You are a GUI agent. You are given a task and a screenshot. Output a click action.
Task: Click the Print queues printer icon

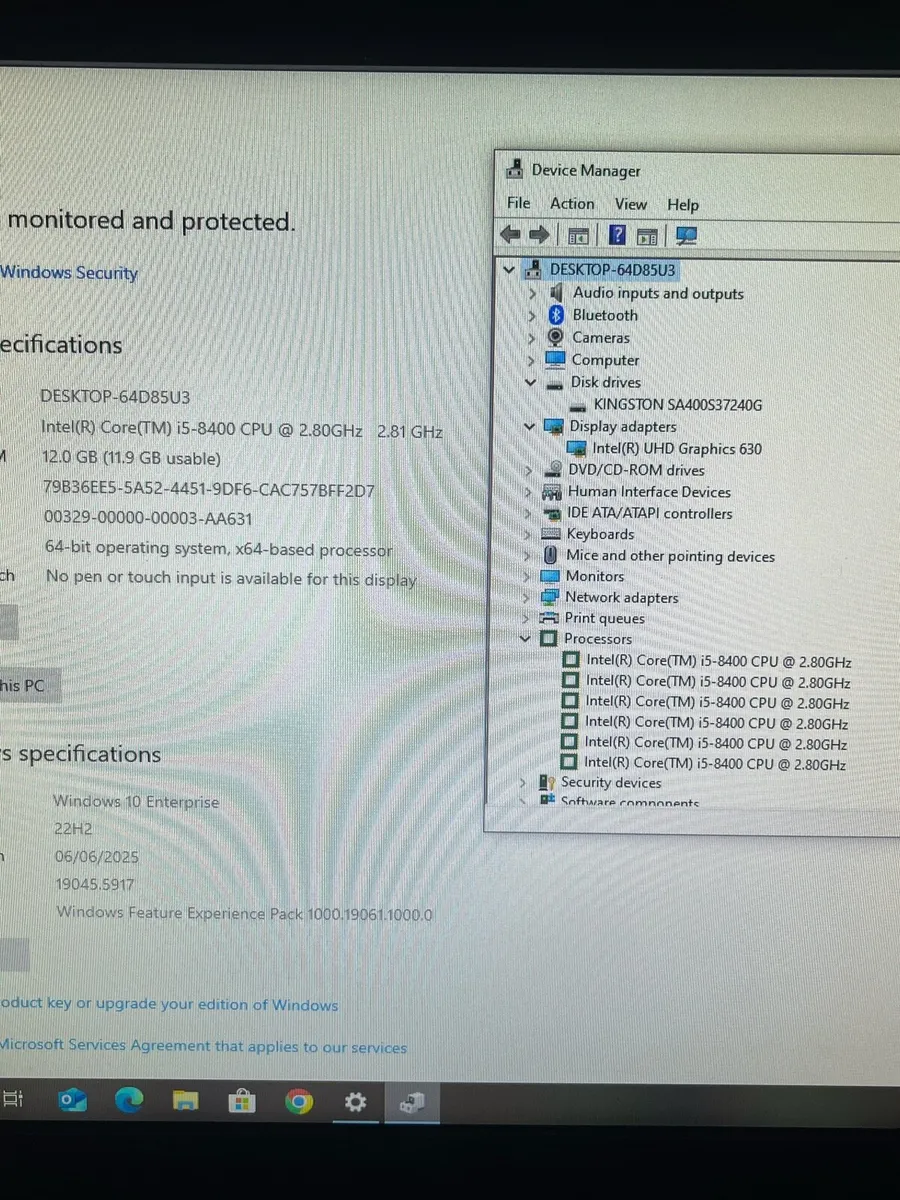point(549,618)
